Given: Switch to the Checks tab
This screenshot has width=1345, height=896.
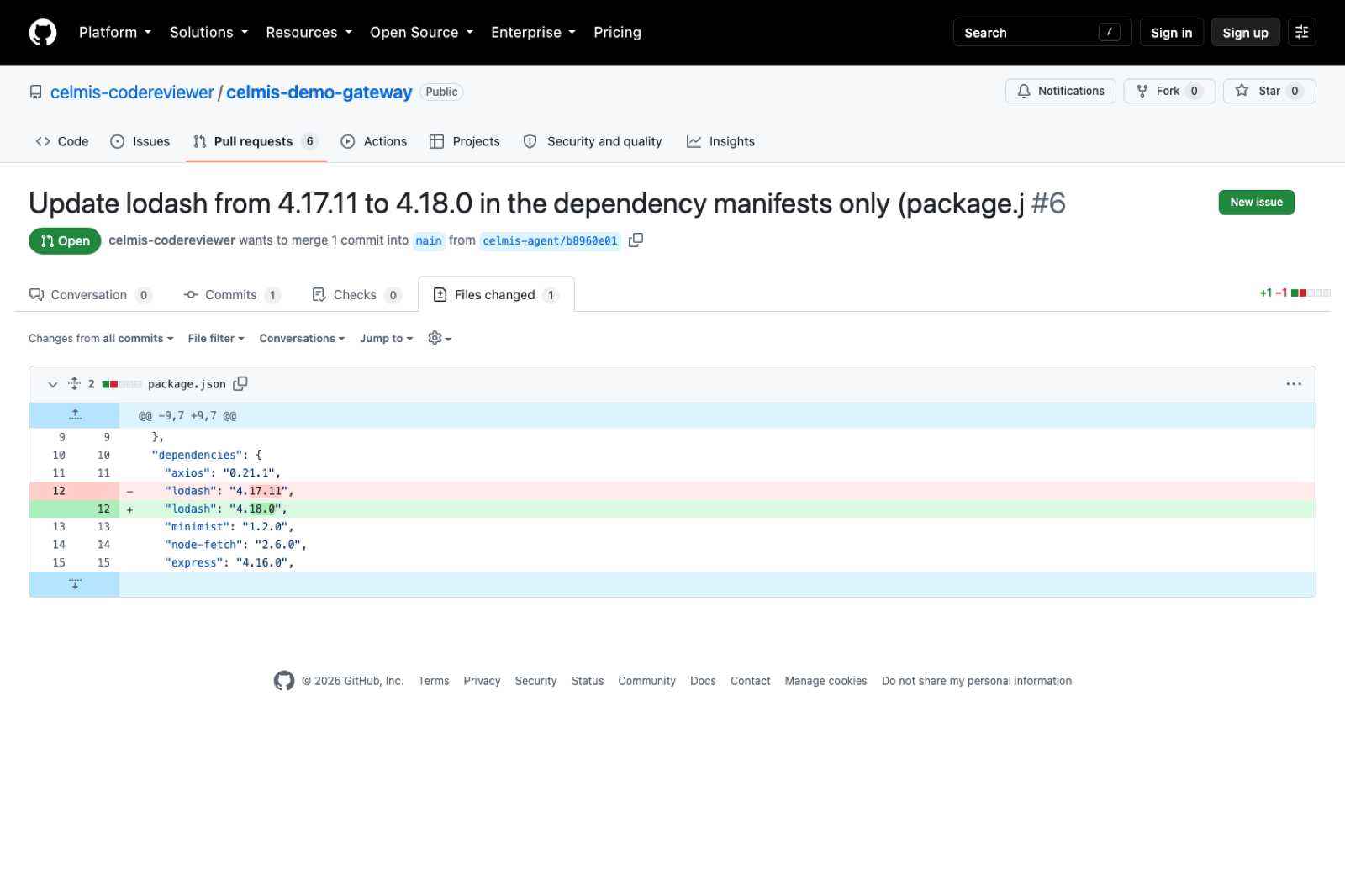Looking at the screenshot, I should pos(356,295).
